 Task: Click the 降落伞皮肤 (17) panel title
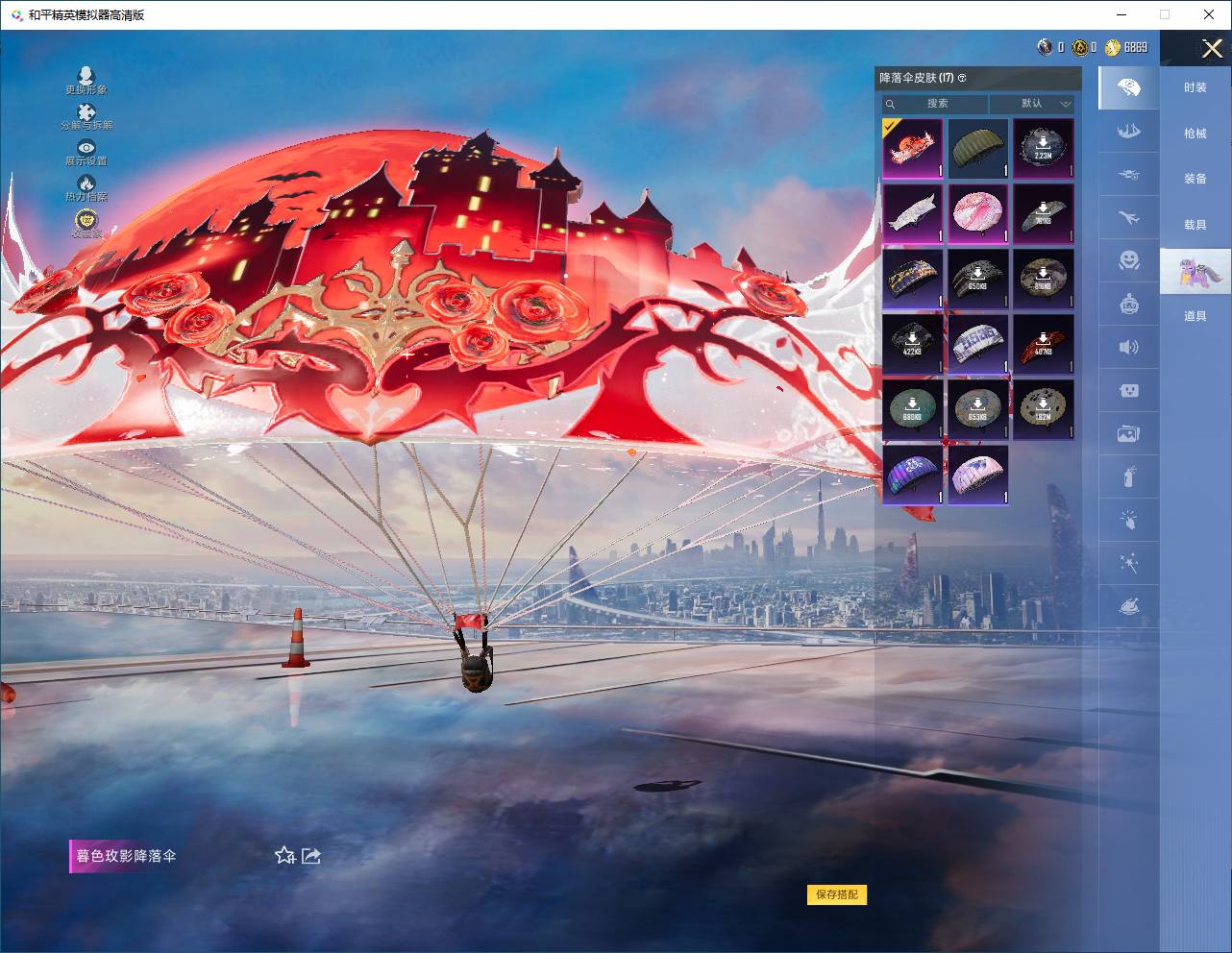tap(917, 78)
